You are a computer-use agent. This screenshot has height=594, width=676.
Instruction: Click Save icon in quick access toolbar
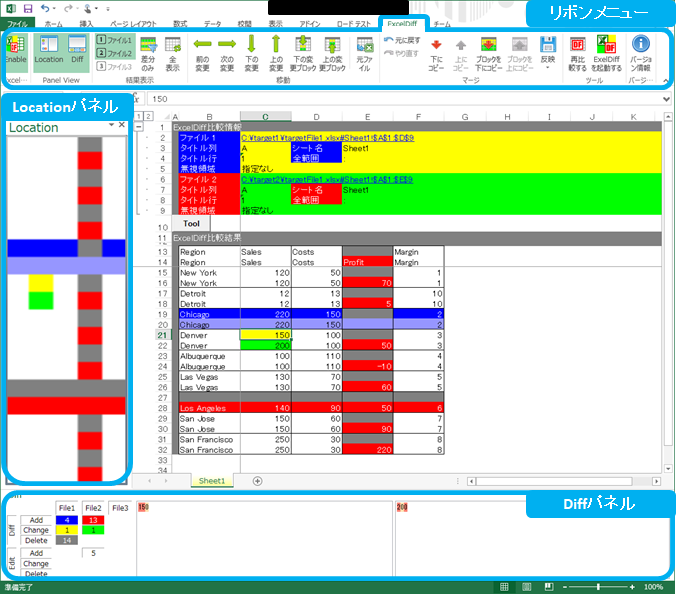28,8
